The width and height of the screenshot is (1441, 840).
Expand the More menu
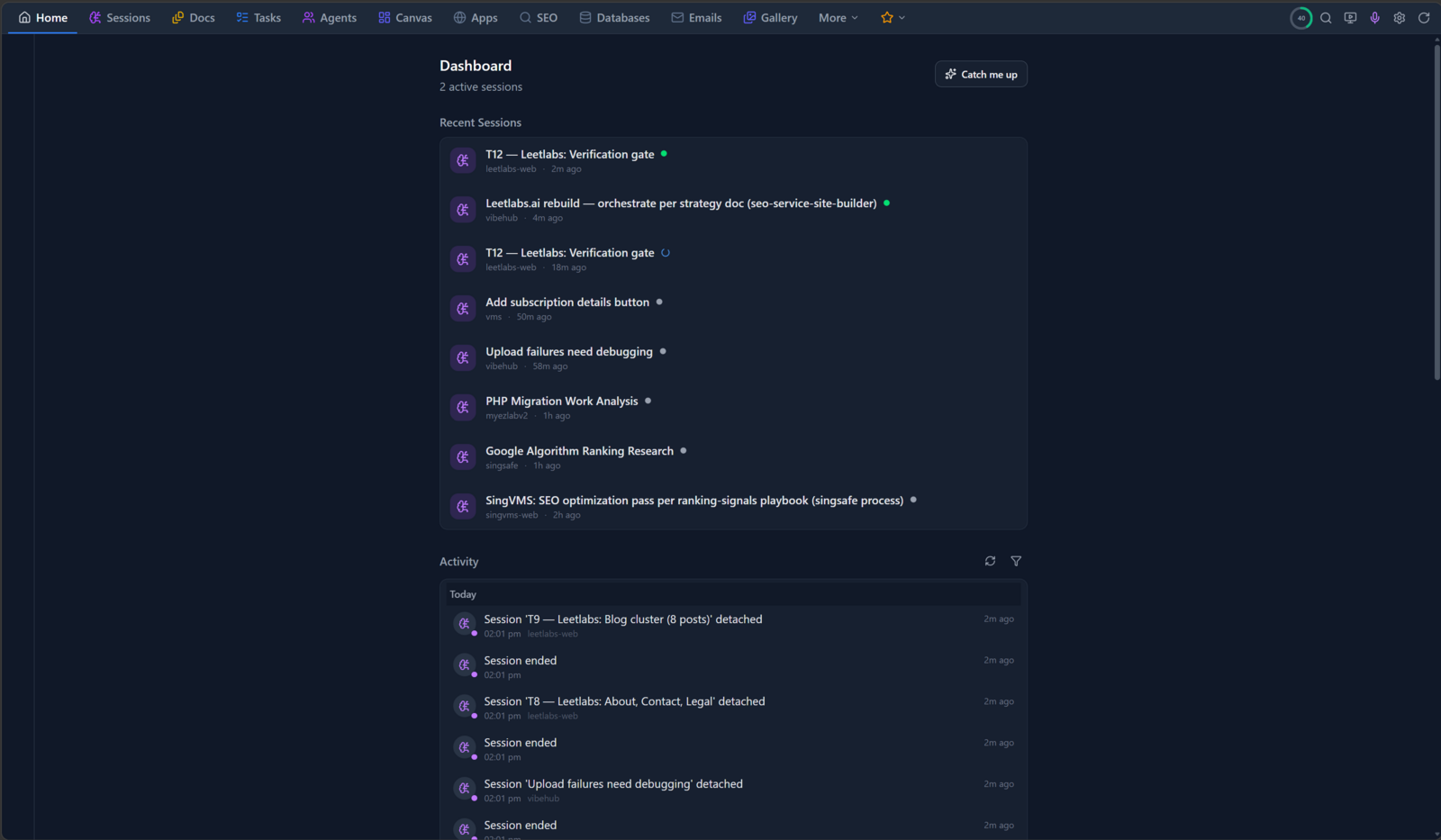click(x=838, y=17)
